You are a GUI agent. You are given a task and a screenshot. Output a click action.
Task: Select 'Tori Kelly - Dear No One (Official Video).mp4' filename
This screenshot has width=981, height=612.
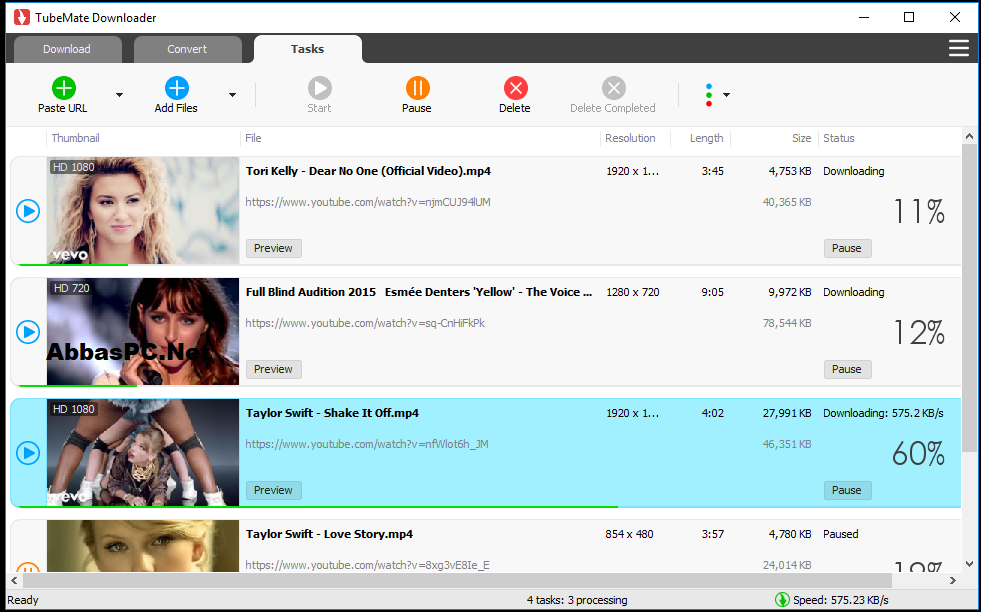[368, 171]
